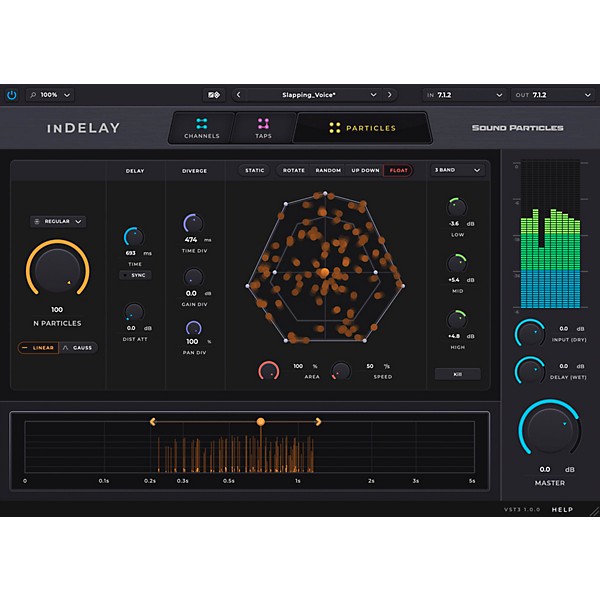
Task: Click the INPUT (DRY) knob
Action: [x=530, y=333]
